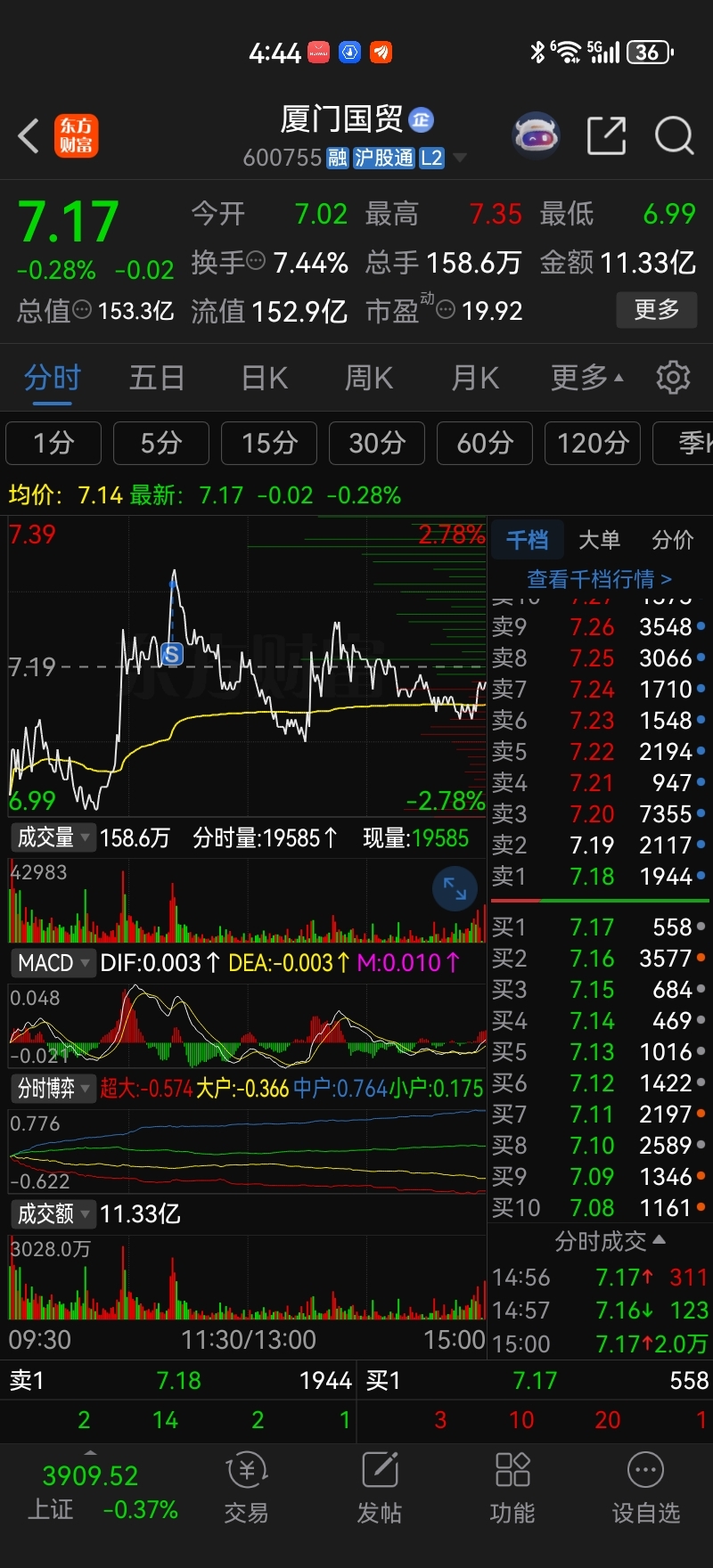713x1568 pixels.
Task: Tap the L2 level badge
Action: click(431, 158)
